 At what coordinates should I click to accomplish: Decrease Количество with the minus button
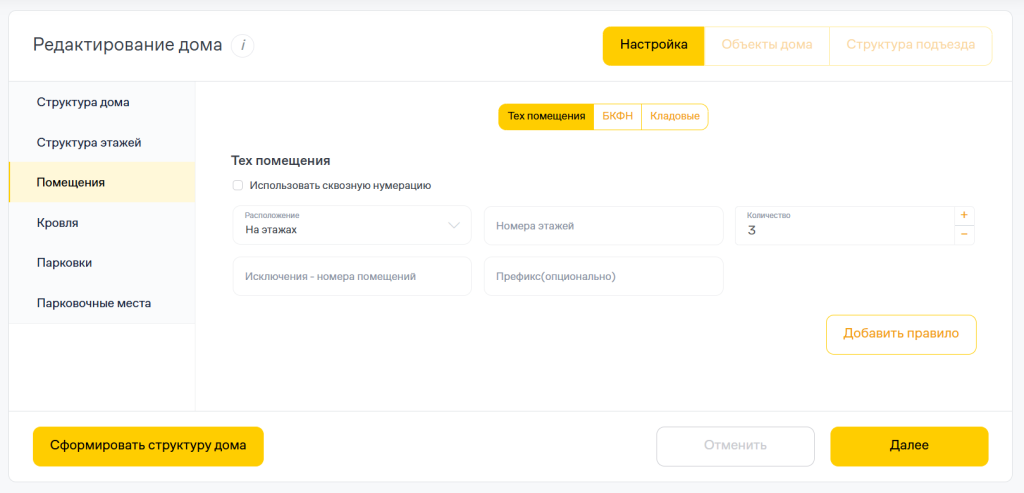click(x=964, y=235)
